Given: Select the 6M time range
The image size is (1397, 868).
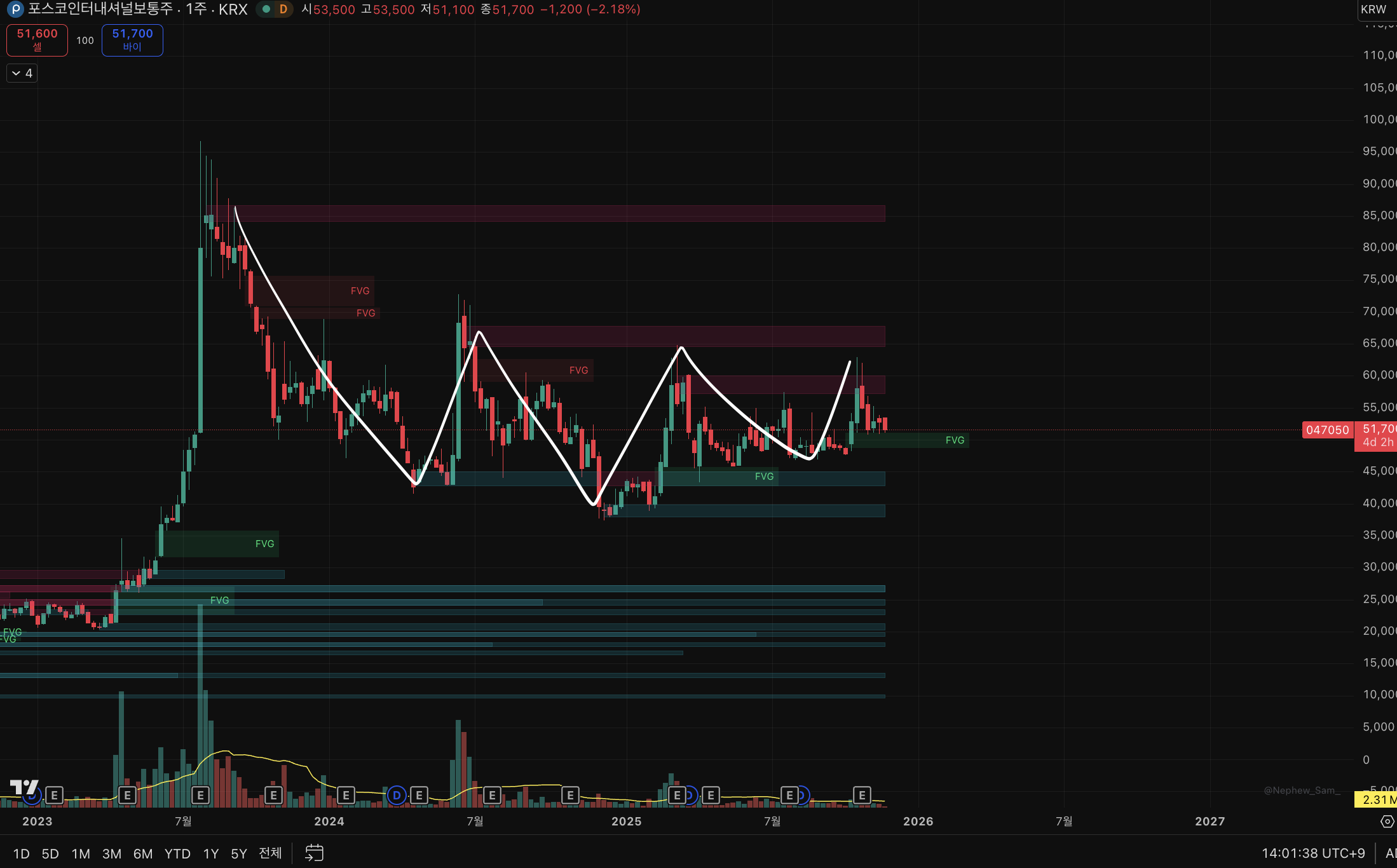Looking at the screenshot, I should pyautogui.click(x=142, y=853).
